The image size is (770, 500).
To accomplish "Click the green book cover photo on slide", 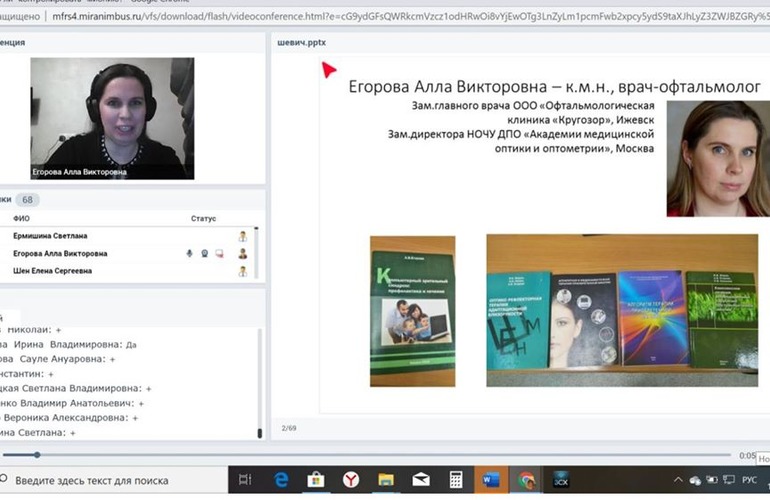I will 412,311.
